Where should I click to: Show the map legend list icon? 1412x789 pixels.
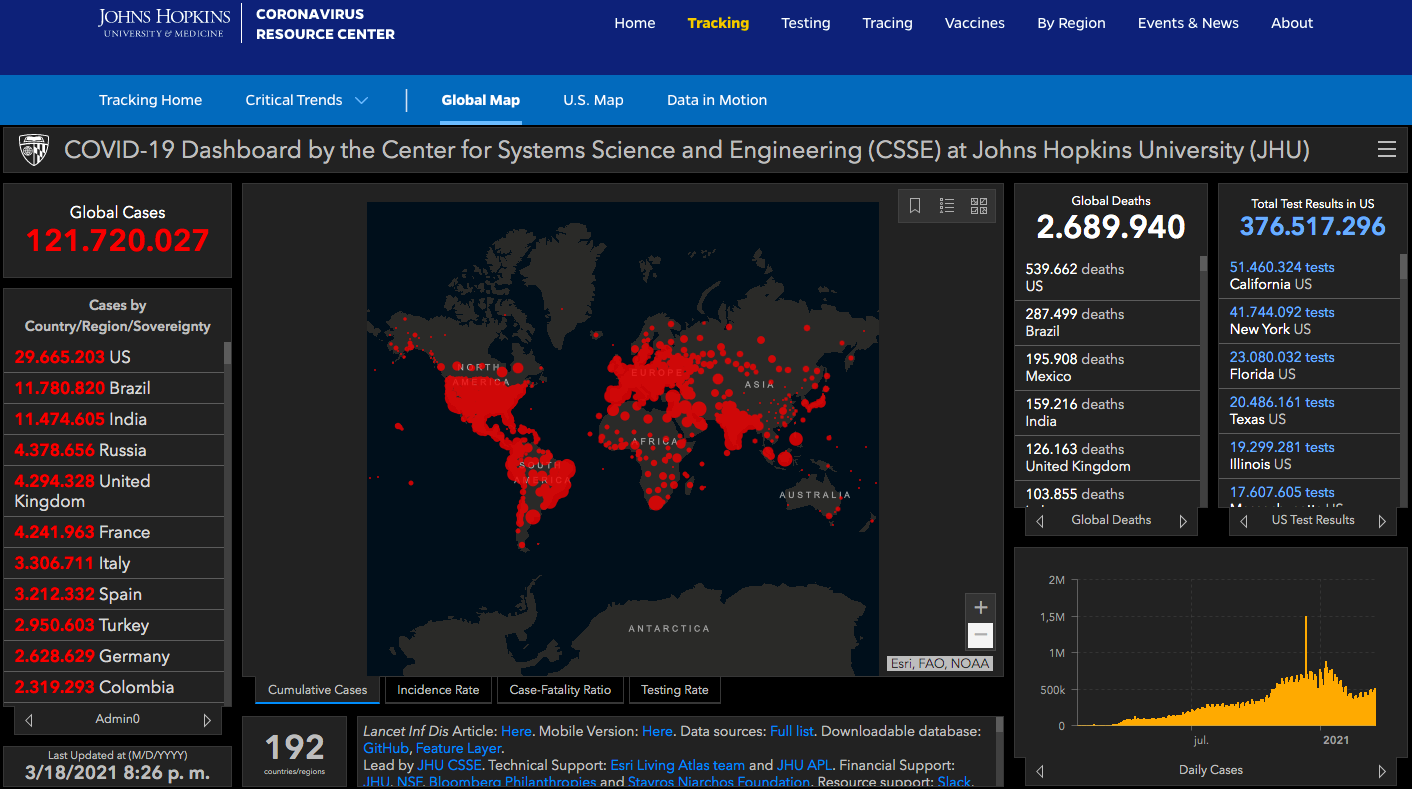pyautogui.click(x=947, y=206)
